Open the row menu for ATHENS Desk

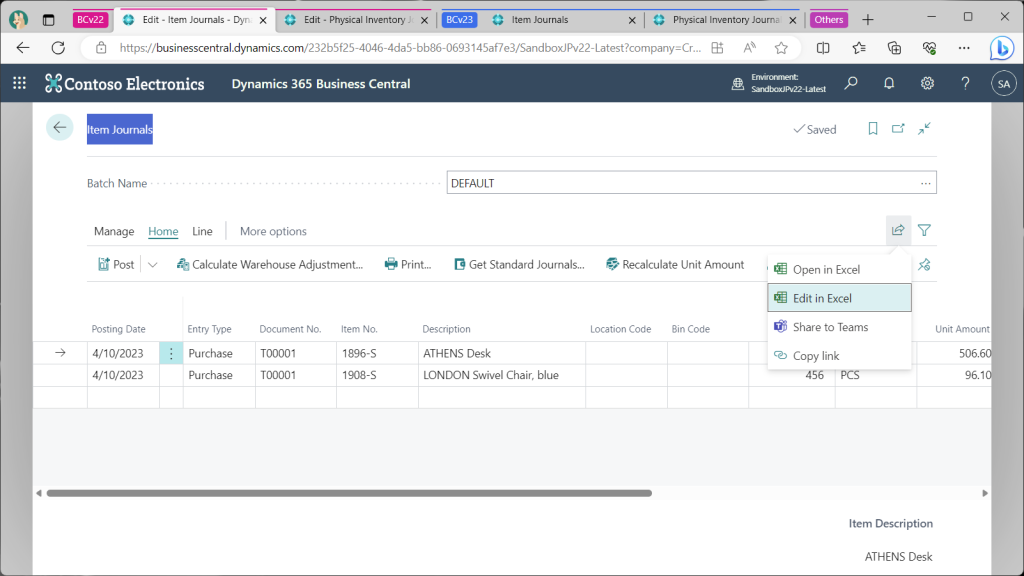[x=171, y=353]
